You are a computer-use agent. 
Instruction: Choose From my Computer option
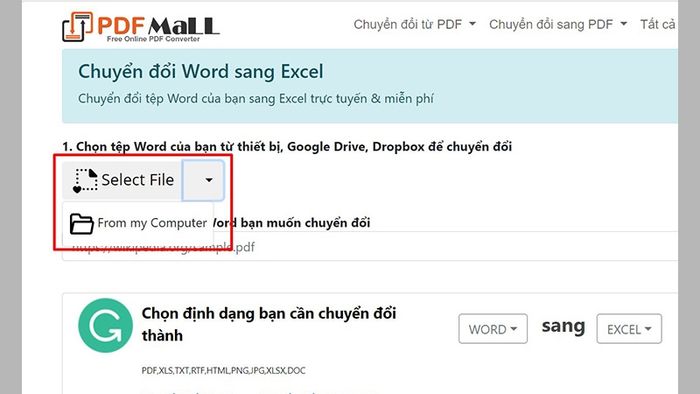[x=138, y=223]
